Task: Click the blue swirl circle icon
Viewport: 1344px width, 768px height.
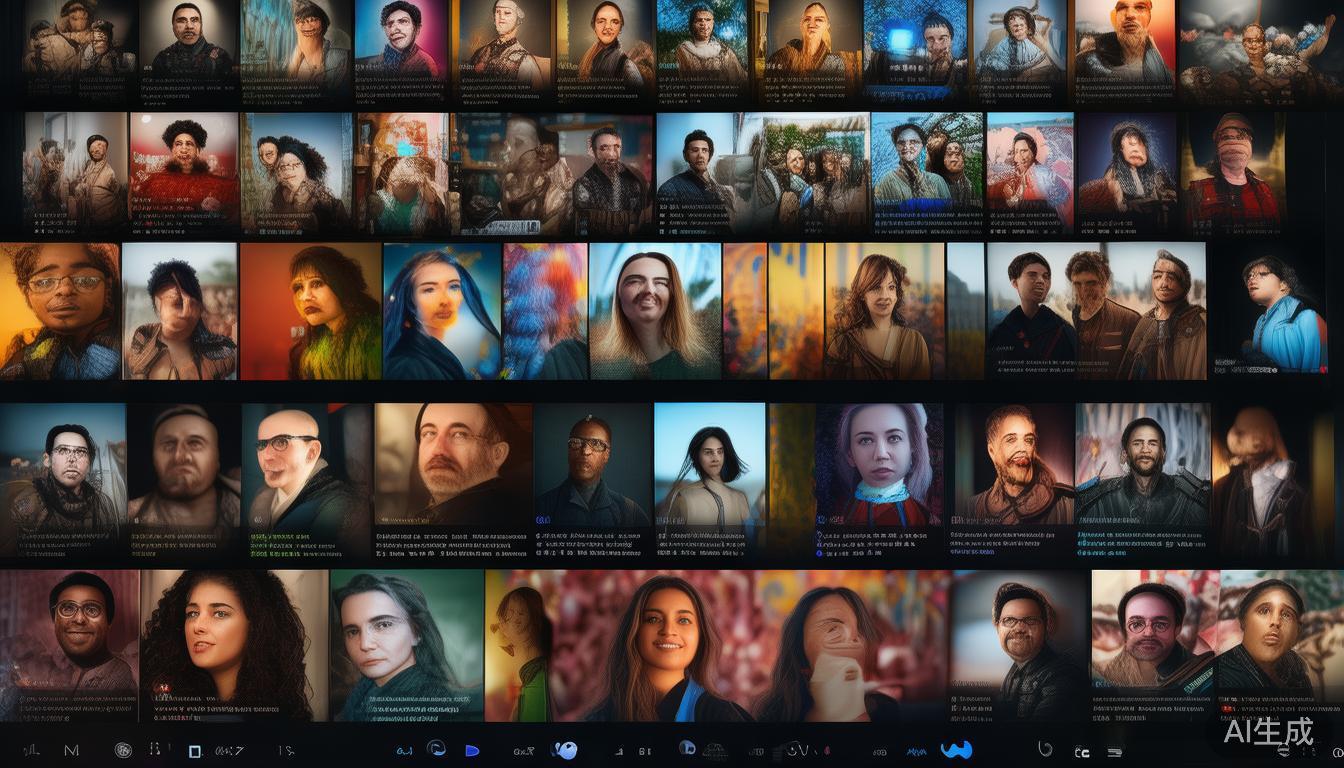Action: point(436,748)
